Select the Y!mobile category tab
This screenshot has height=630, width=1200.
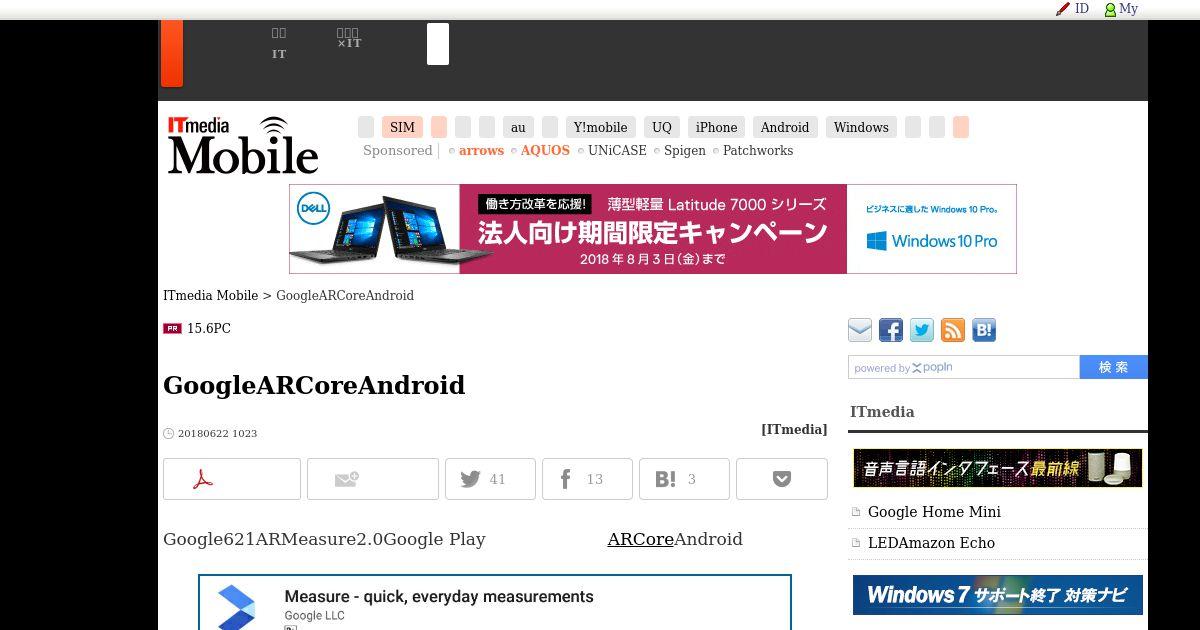coord(601,127)
